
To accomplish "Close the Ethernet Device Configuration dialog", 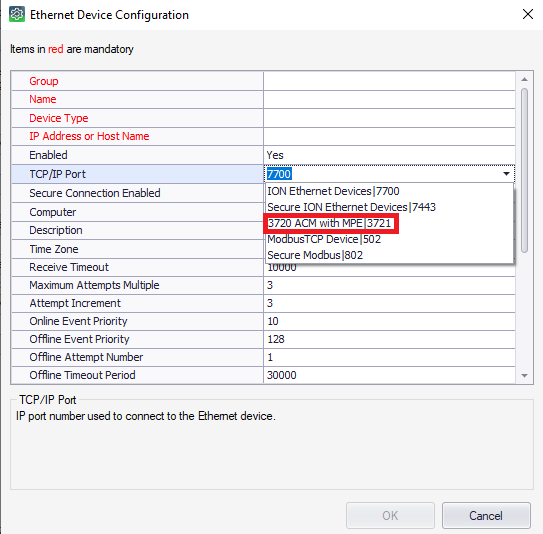I will click(x=527, y=14).
